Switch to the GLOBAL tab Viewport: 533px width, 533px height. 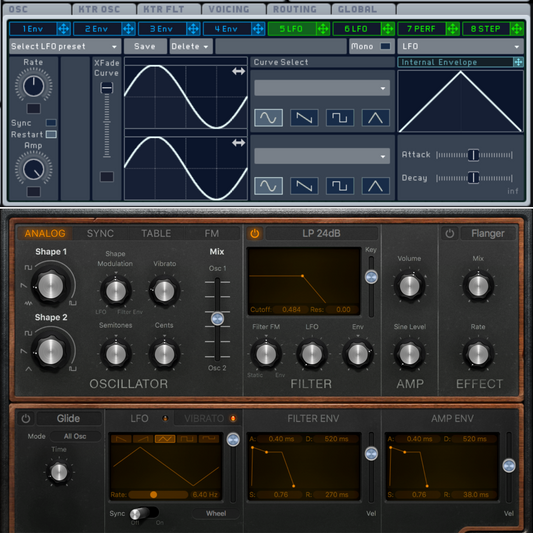pyautogui.click(x=363, y=9)
